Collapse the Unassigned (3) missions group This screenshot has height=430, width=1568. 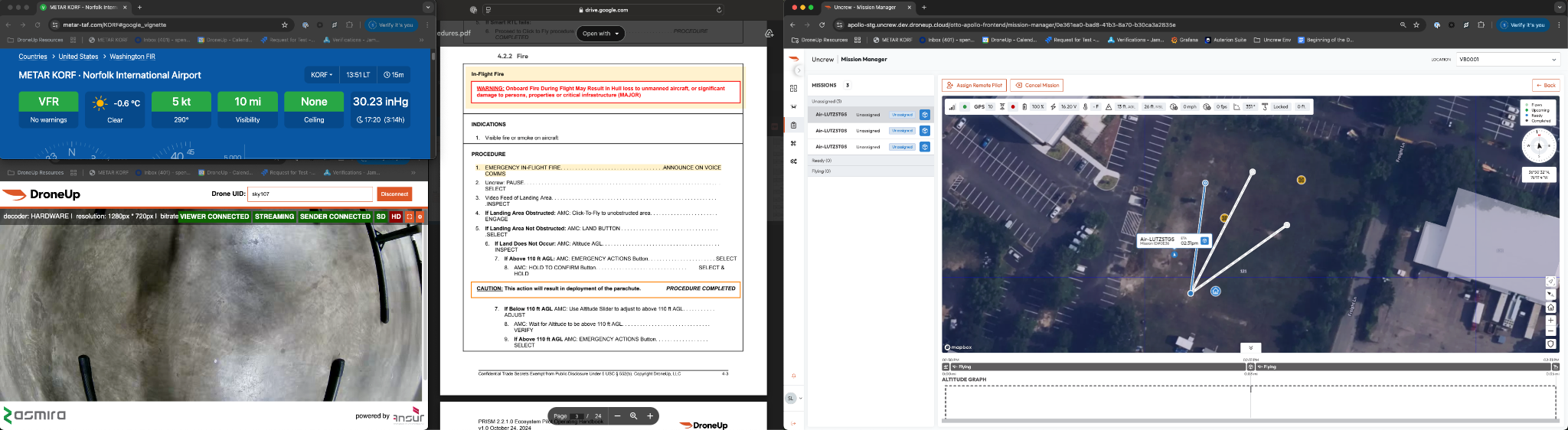871,101
